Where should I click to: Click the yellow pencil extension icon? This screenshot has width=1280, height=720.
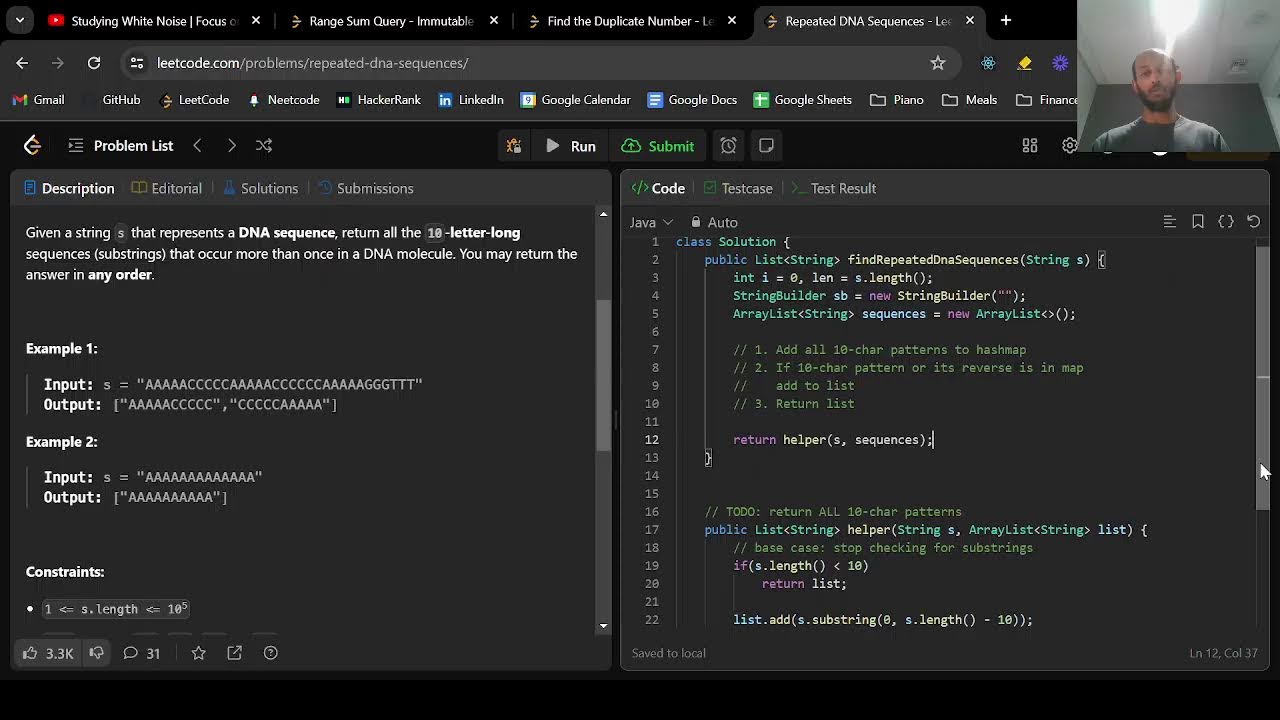point(1024,63)
